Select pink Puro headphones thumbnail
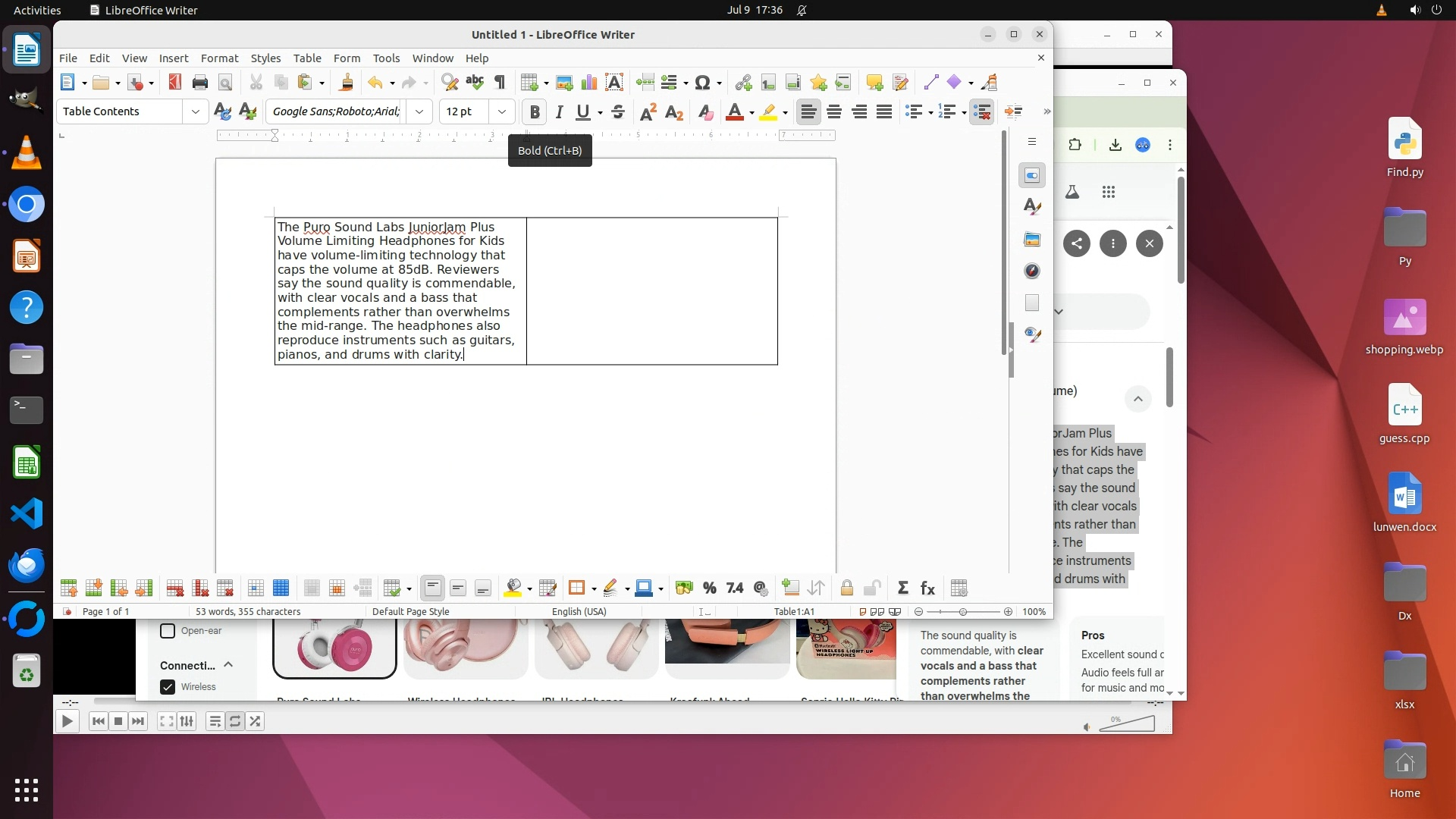The width and height of the screenshot is (1456, 819). tap(334, 647)
